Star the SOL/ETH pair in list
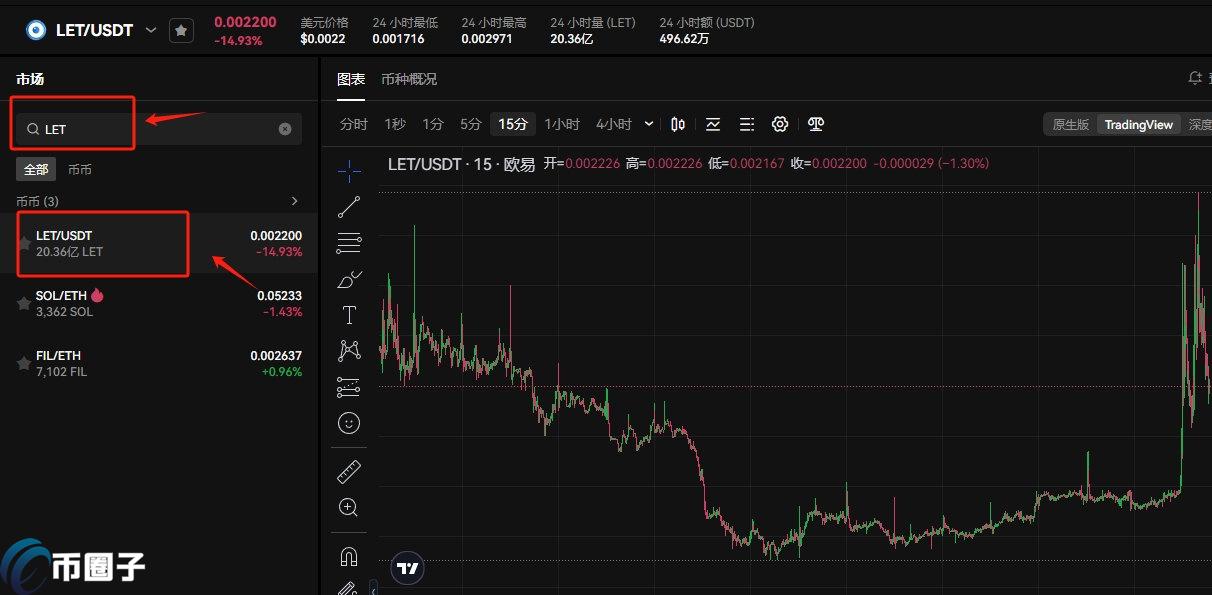The image size is (1212, 595). tap(23, 304)
